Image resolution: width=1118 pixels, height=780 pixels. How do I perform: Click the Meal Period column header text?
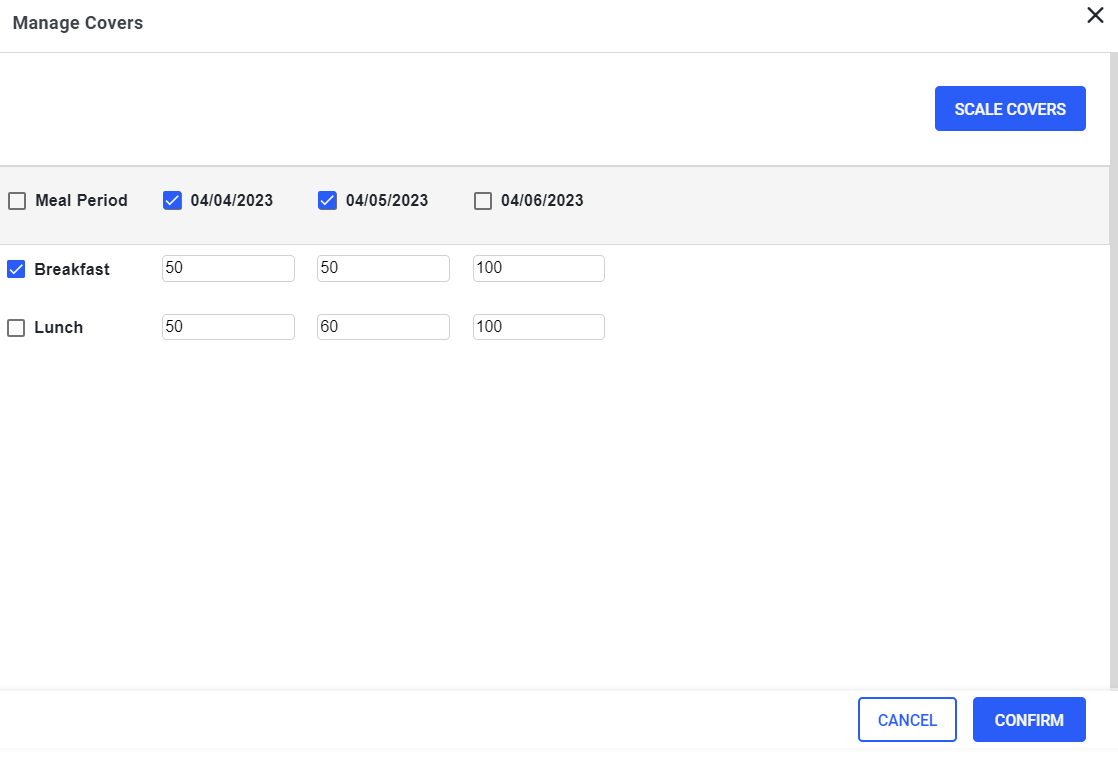(x=81, y=200)
